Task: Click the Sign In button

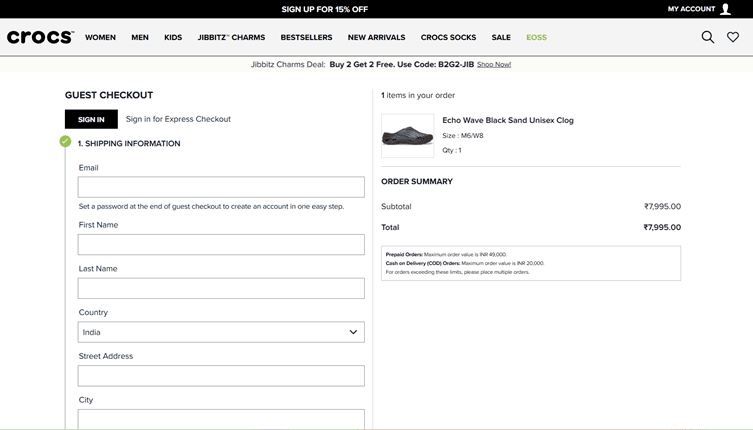Action: pos(91,119)
